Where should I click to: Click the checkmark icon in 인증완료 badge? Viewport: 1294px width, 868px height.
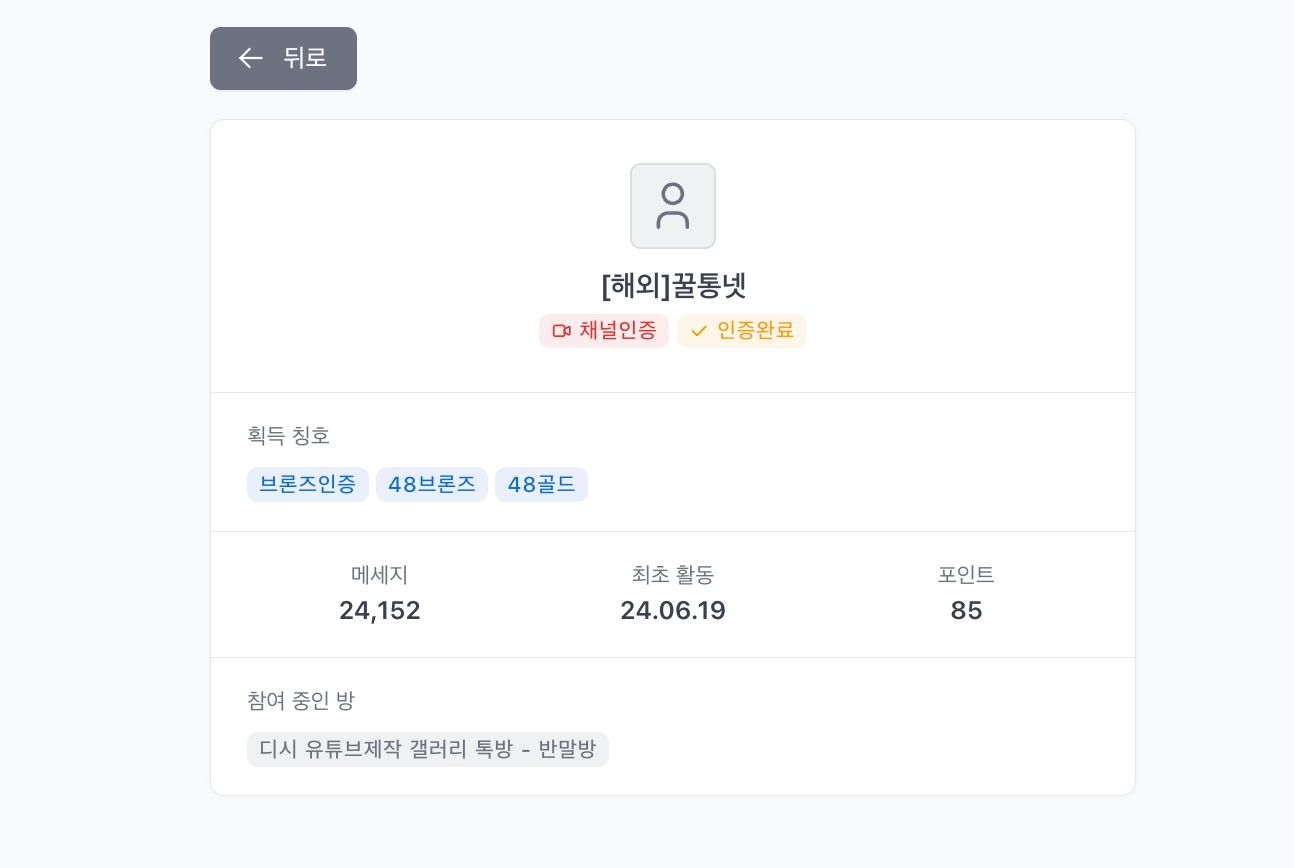point(699,331)
